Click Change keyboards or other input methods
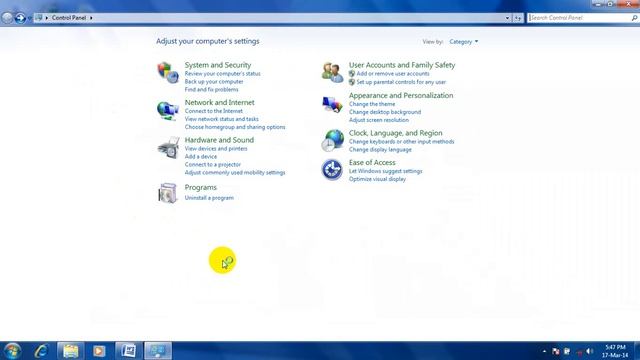This screenshot has width=640, height=360. pos(401,142)
